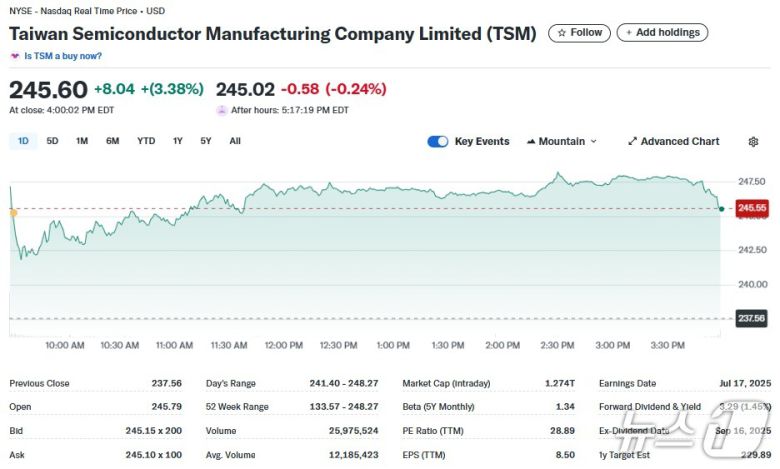This screenshot has width=780, height=469.
Task: Click the 245.55 current price marker
Action: pyautogui.click(x=752, y=208)
